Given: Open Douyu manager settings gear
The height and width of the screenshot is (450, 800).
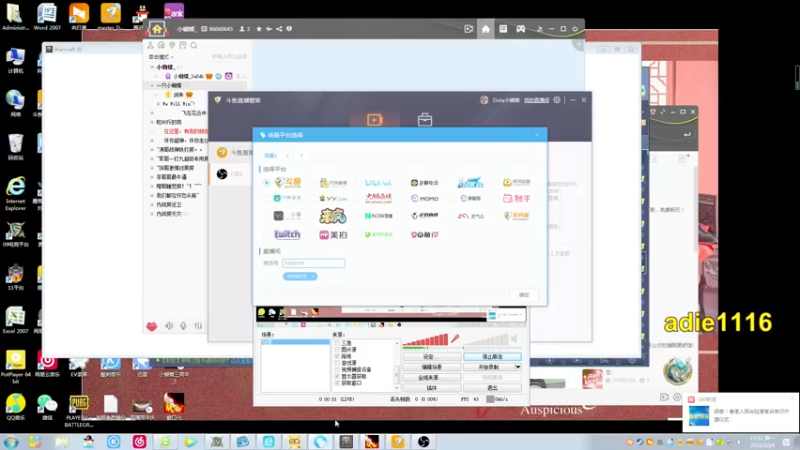Looking at the screenshot, I should (557, 100).
